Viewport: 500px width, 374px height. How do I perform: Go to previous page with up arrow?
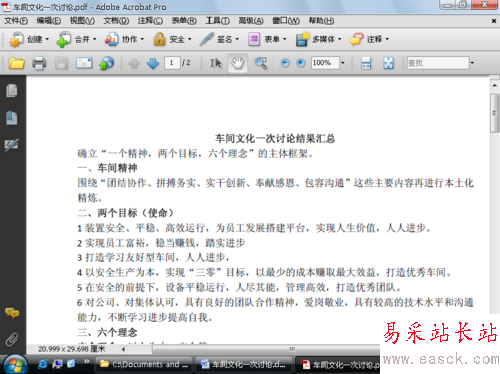(134, 63)
